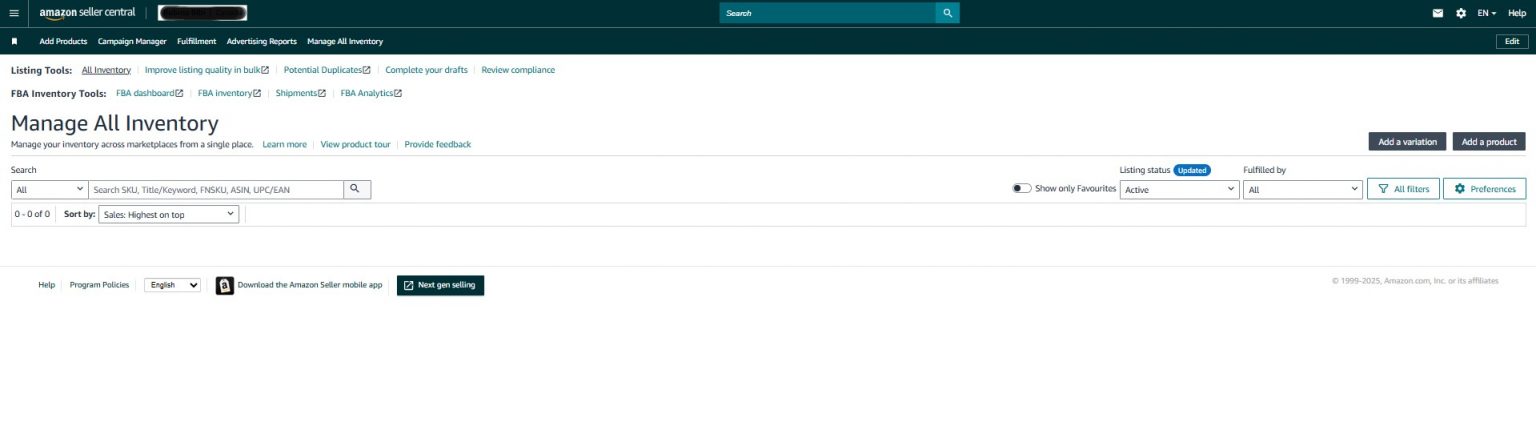Expand the Sort by dropdown
Image resolution: width=1536 pixels, height=422 pixels.
[168, 214]
